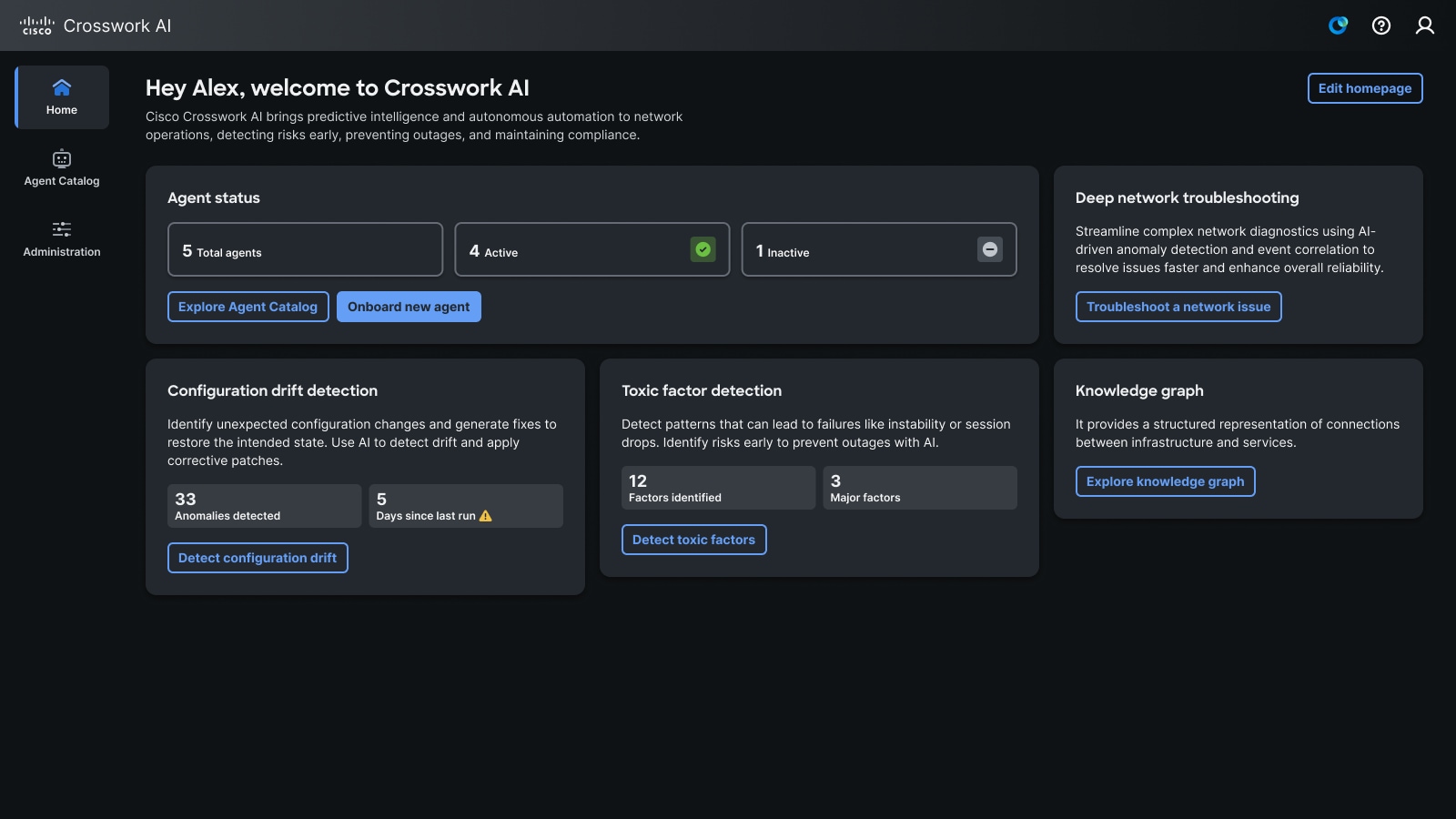The height and width of the screenshot is (819, 1456).
Task: Click the Detect configuration drift button
Action: point(258,558)
